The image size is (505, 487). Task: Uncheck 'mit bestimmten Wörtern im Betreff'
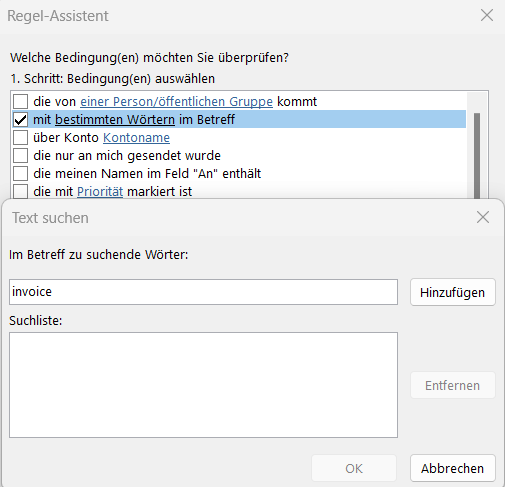pyautogui.click(x=20, y=119)
